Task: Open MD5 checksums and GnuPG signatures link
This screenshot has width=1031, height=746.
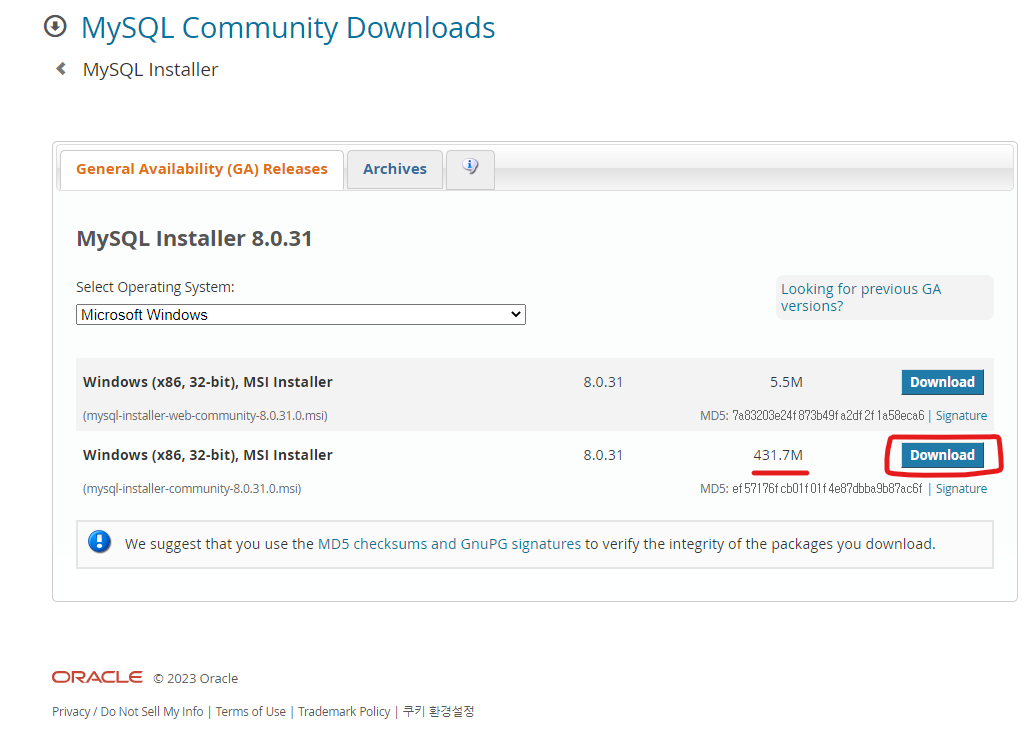Action: tap(449, 544)
